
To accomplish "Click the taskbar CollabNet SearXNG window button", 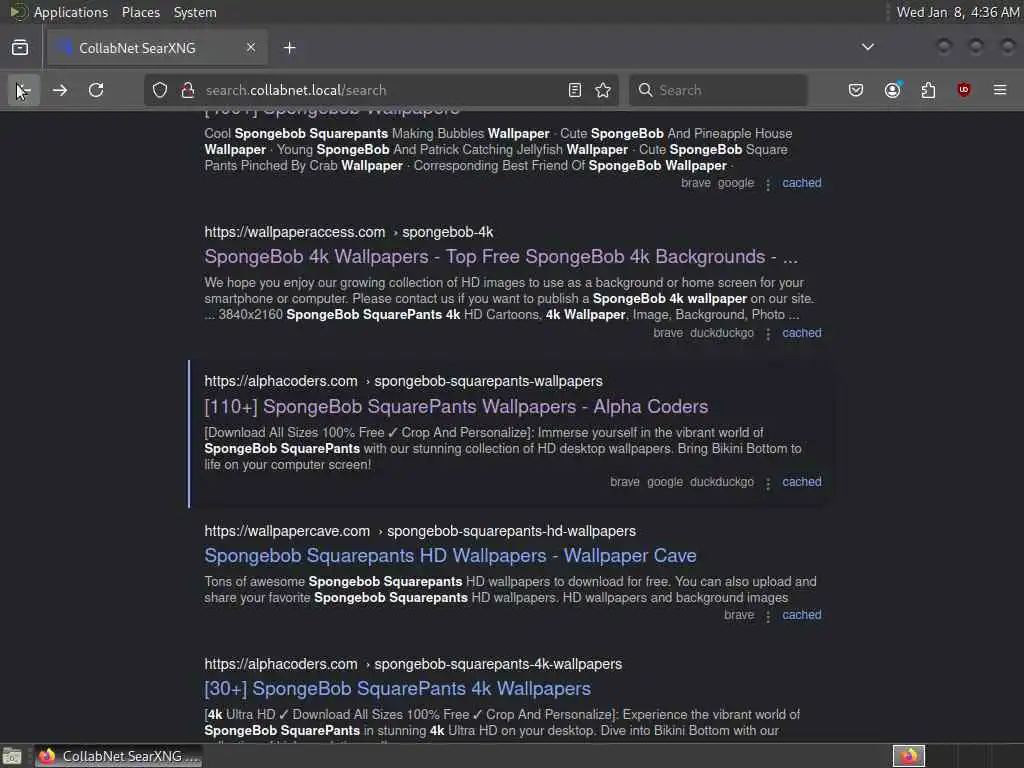I will (119, 756).
